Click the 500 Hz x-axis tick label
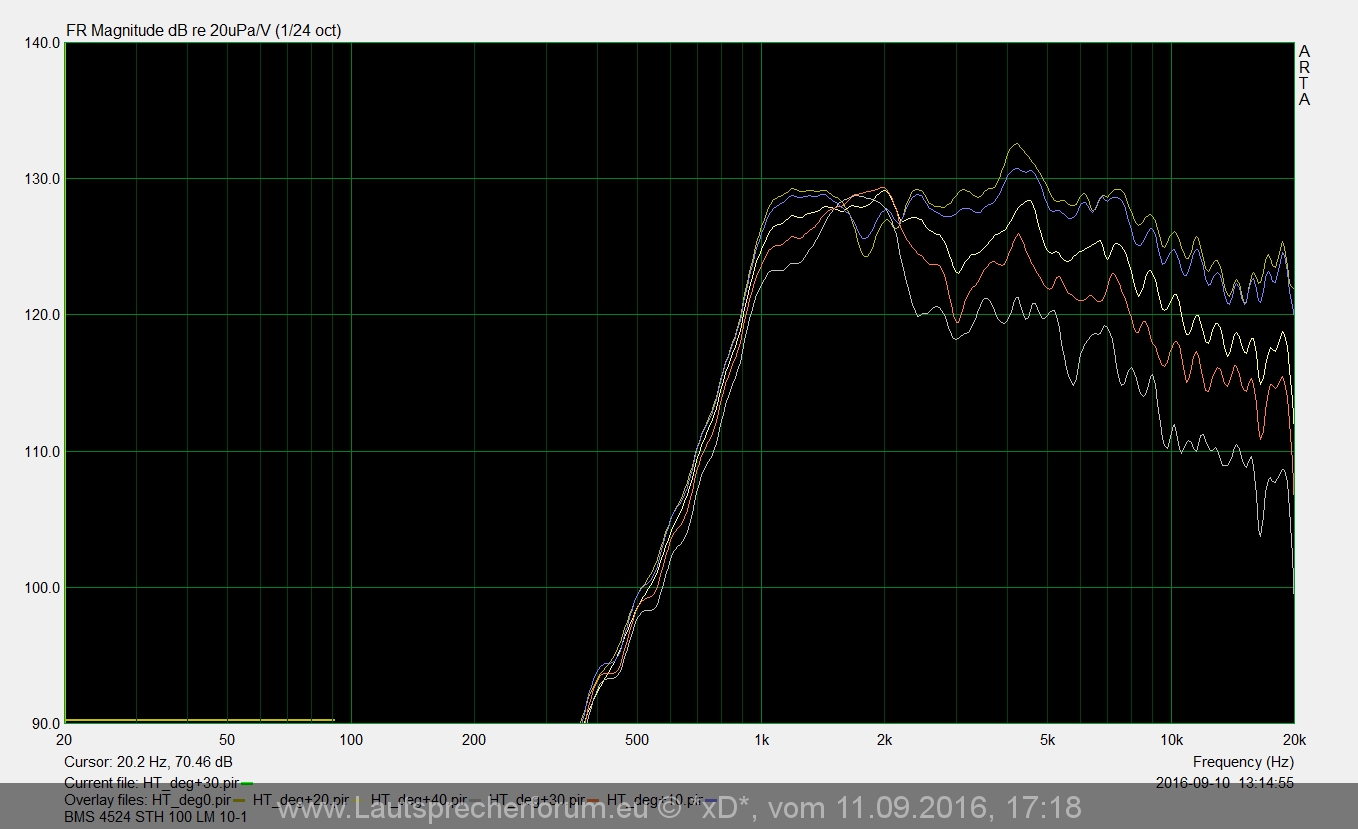 point(636,741)
